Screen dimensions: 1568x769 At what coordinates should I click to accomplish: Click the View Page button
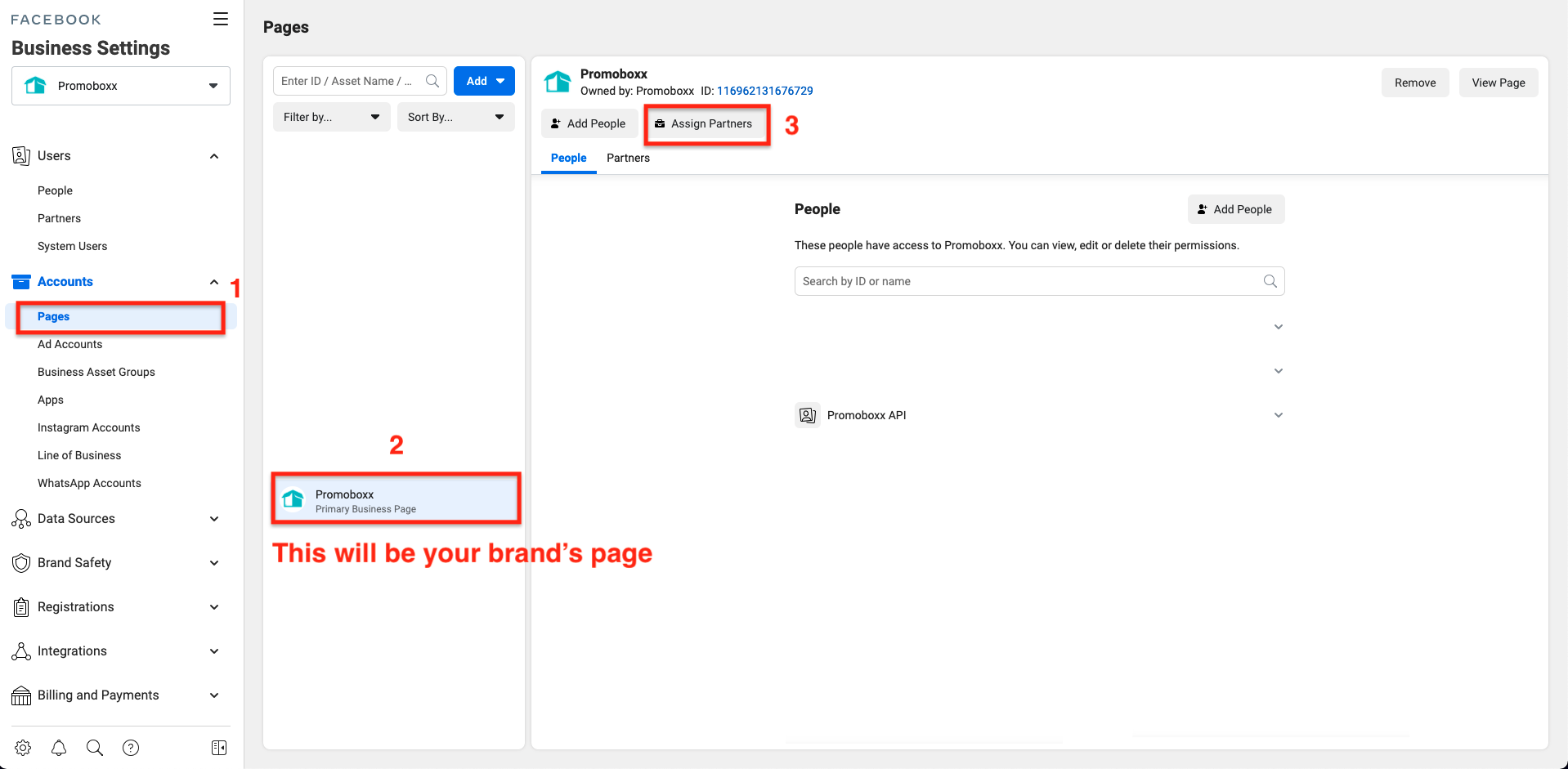1499,83
